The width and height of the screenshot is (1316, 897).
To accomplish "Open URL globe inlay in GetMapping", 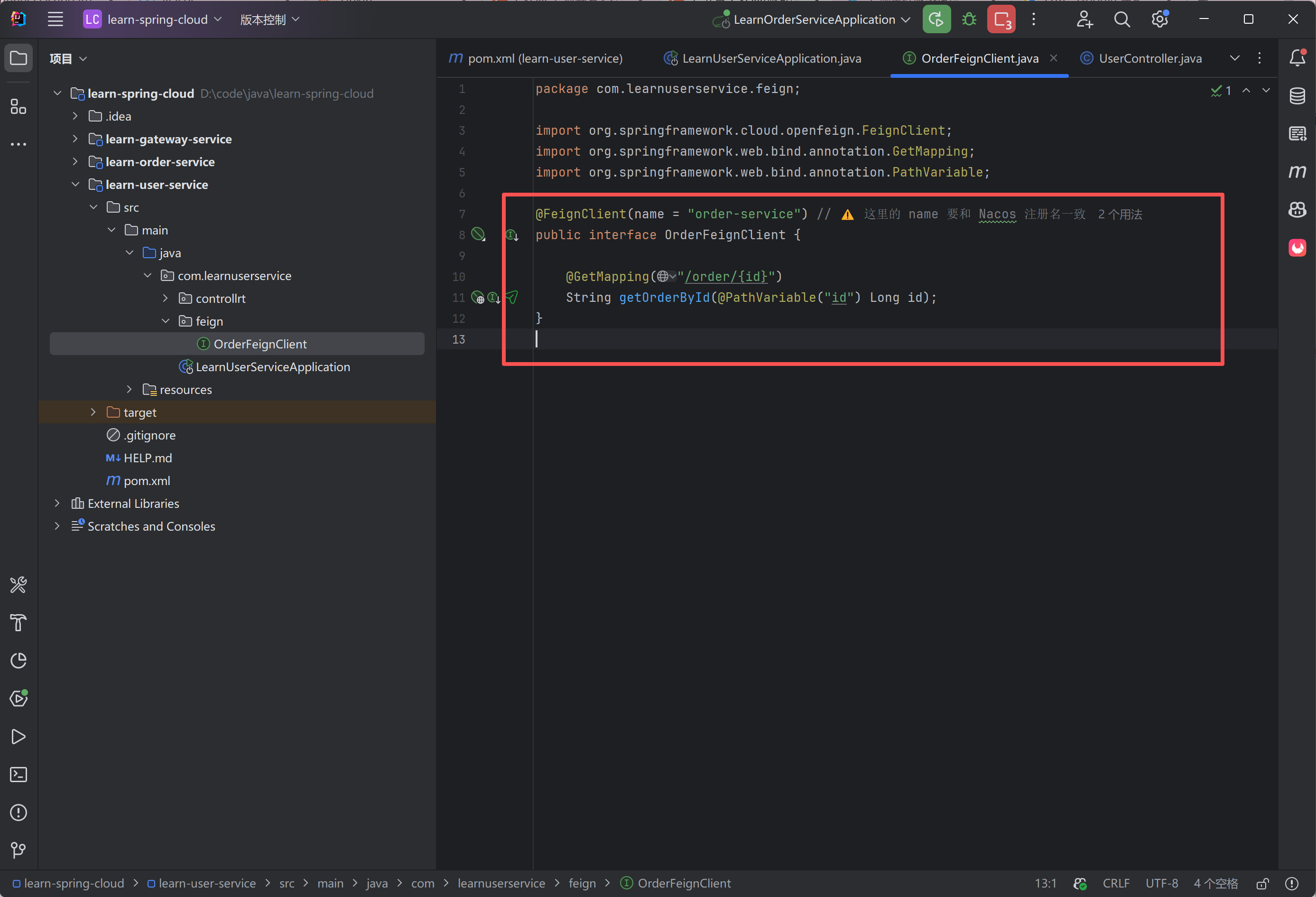I will [666, 277].
